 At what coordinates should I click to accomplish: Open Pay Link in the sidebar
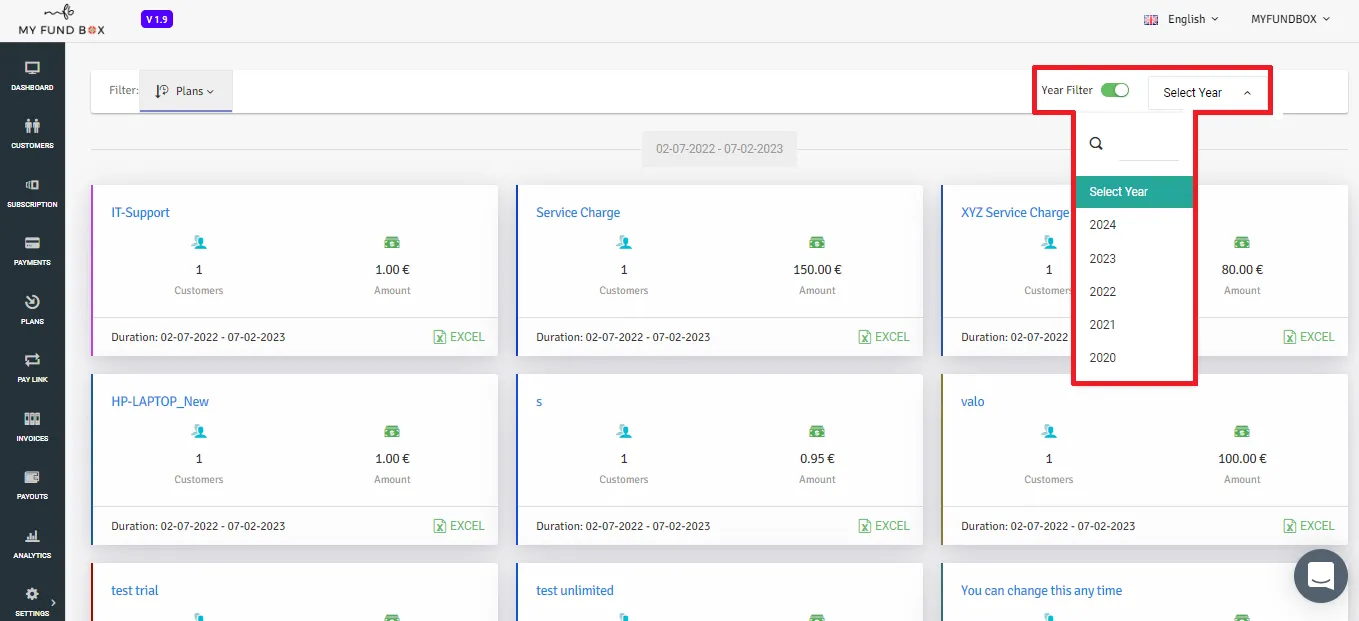point(32,367)
